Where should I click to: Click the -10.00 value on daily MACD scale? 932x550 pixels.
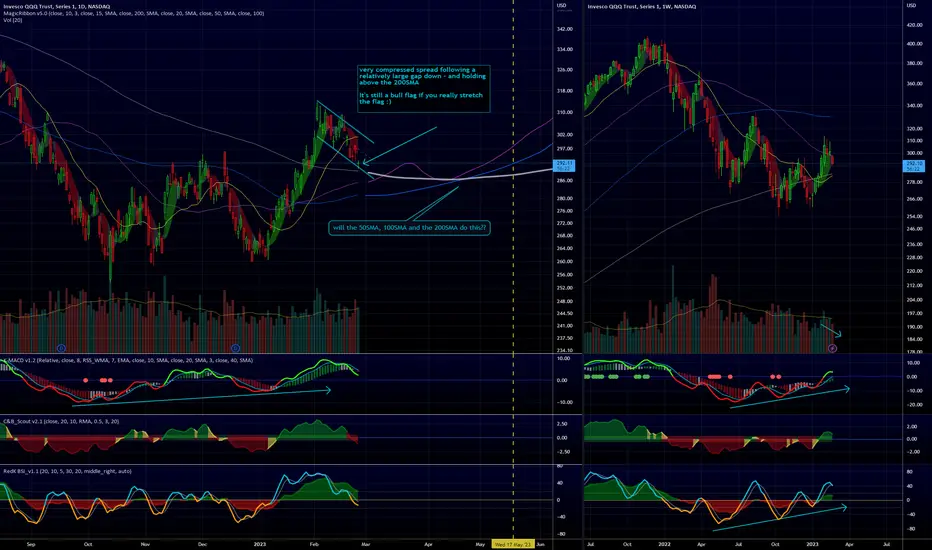coord(563,403)
